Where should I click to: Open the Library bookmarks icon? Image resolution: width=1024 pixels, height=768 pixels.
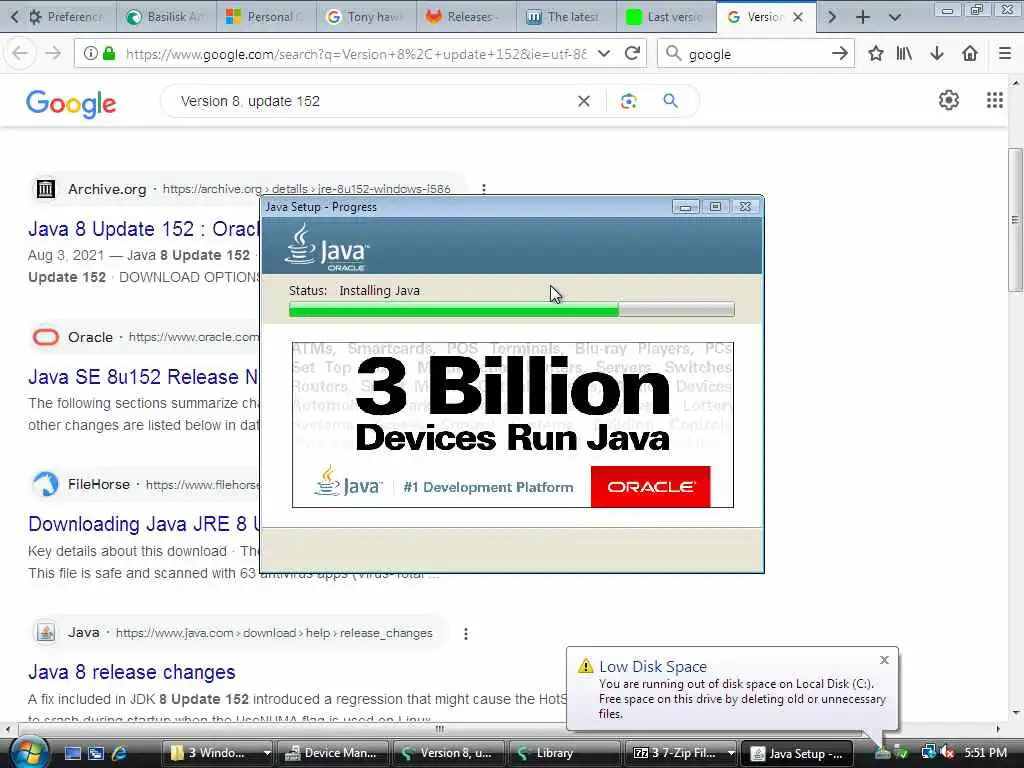click(904, 54)
